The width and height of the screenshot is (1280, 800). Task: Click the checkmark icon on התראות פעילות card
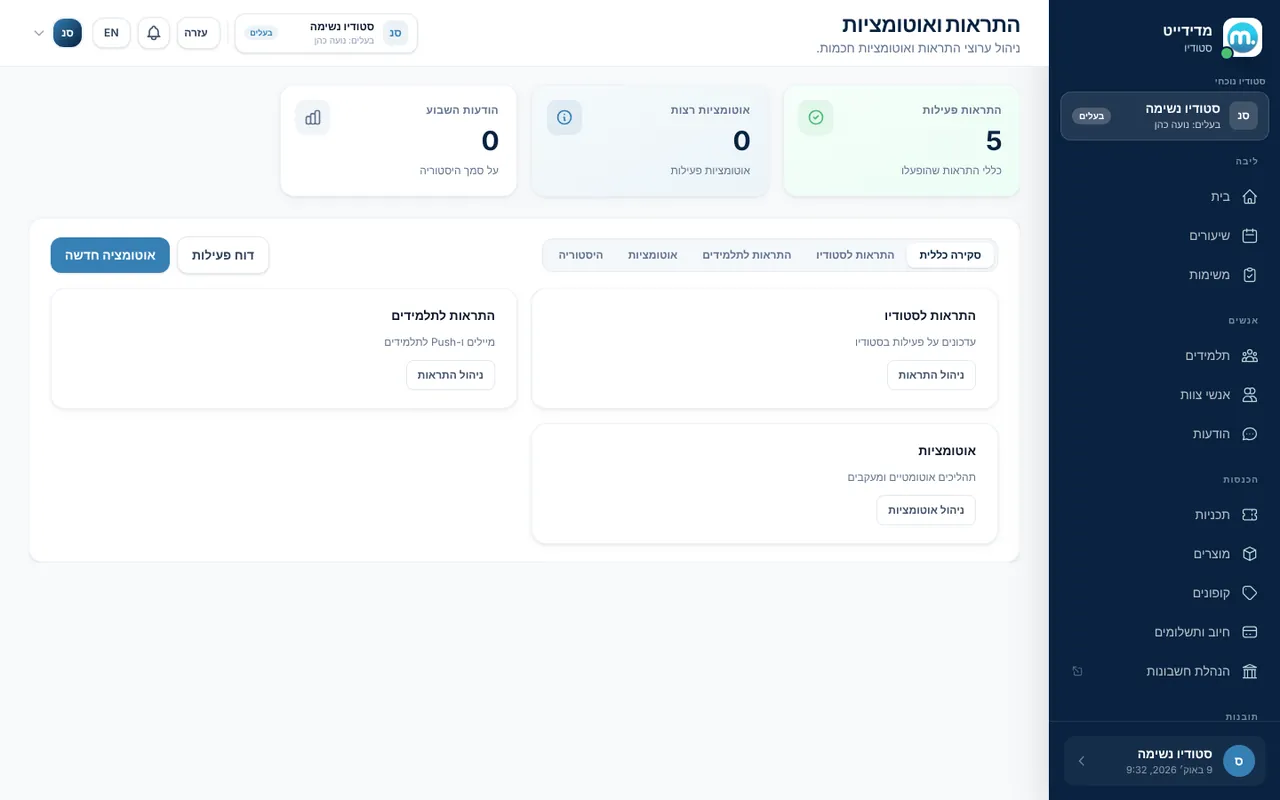(x=815, y=117)
